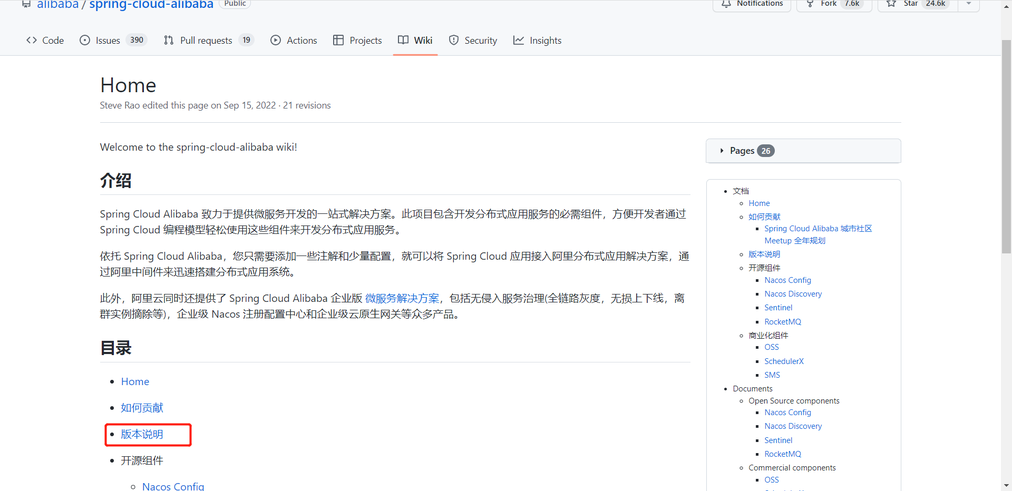This screenshot has height=491, width=1012.
Task: Open 版本说明 link under 目录
Action: click(x=142, y=434)
